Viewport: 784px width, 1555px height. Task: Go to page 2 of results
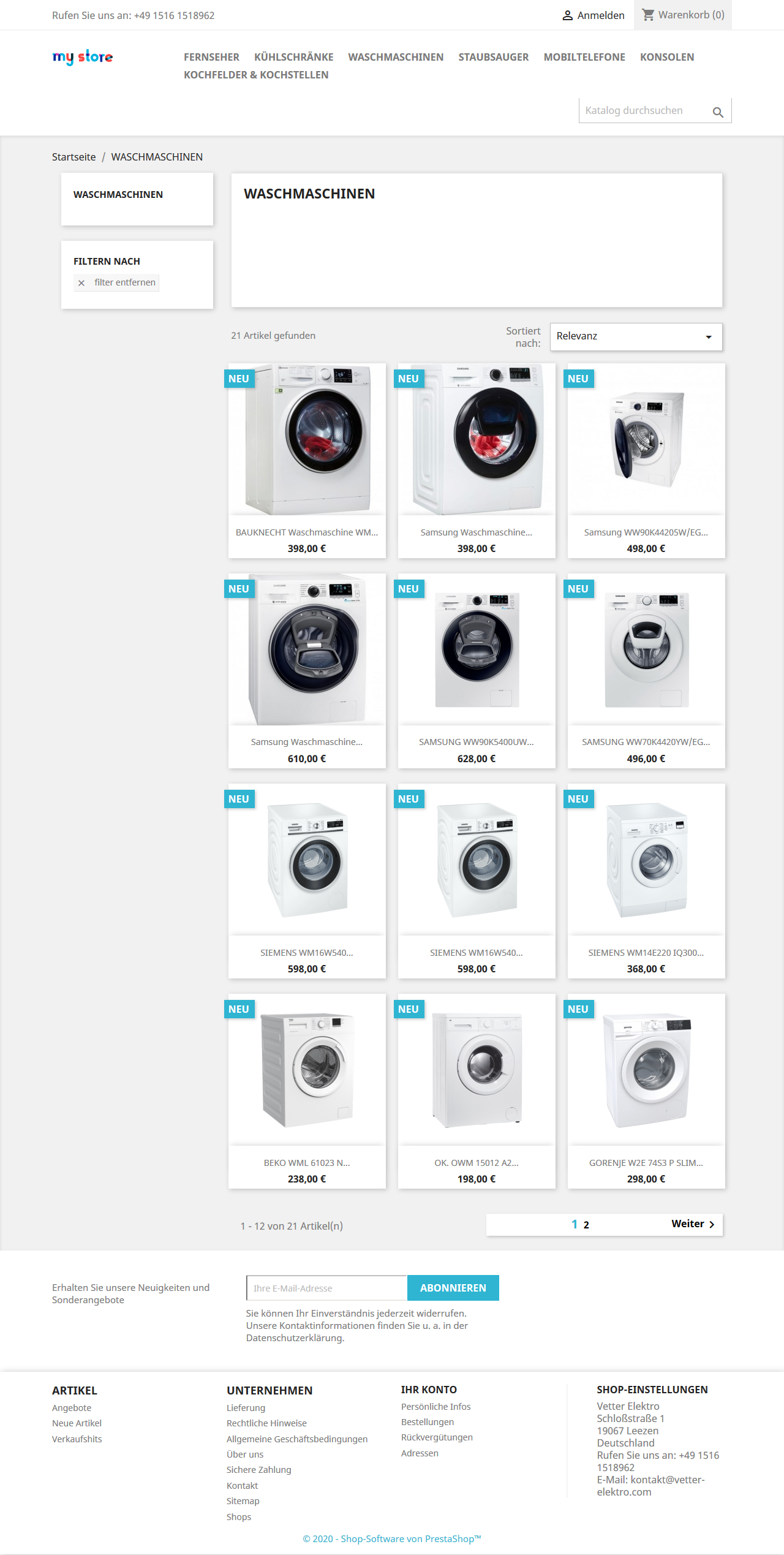pyautogui.click(x=586, y=1225)
